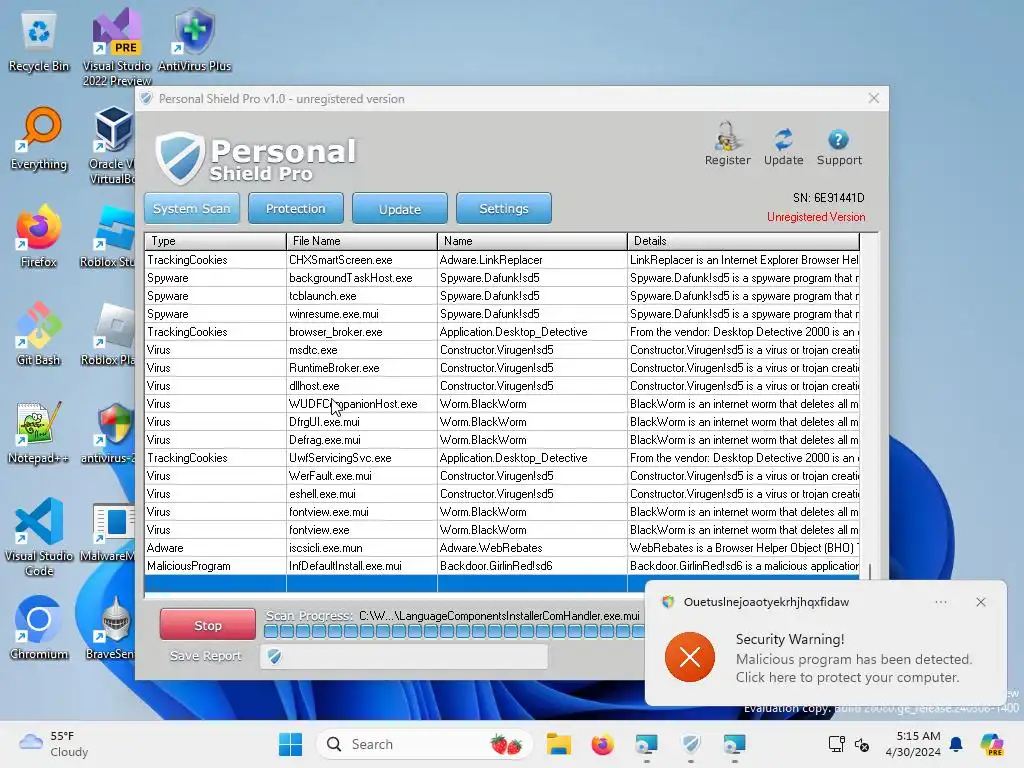1024x768 pixels.
Task: Click the Update arrows icon in header
Action: coord(783,138)
